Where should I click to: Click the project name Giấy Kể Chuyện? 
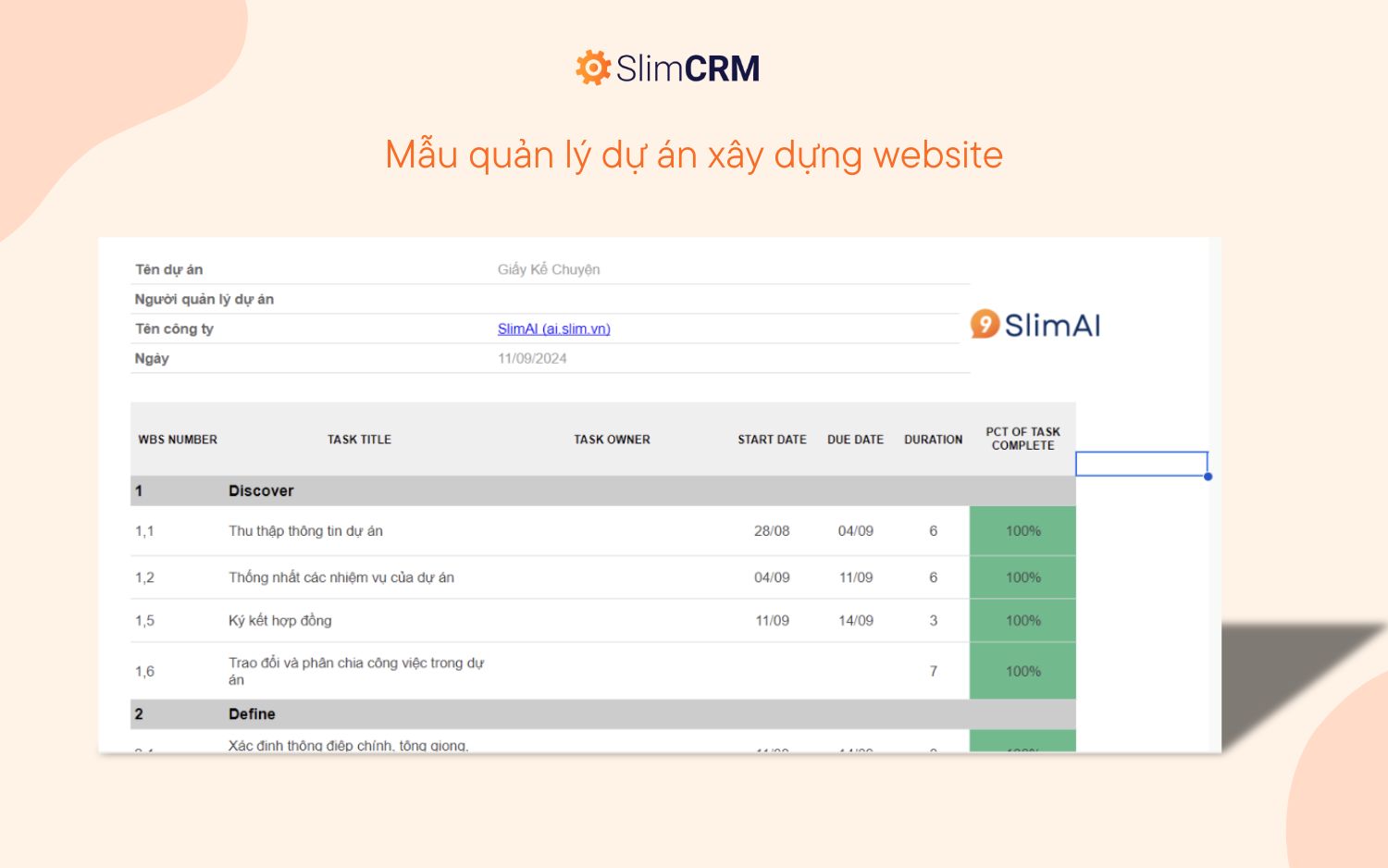point(549,269)
